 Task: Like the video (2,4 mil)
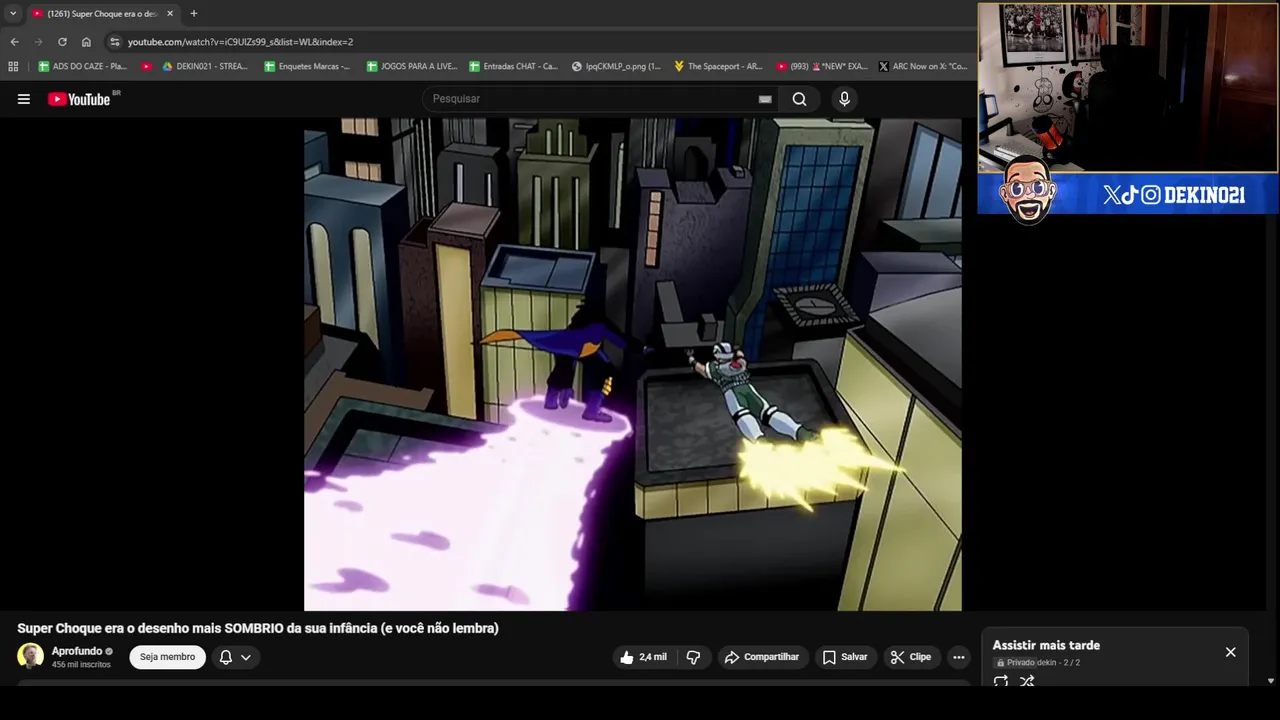click(x=643, y=657)
